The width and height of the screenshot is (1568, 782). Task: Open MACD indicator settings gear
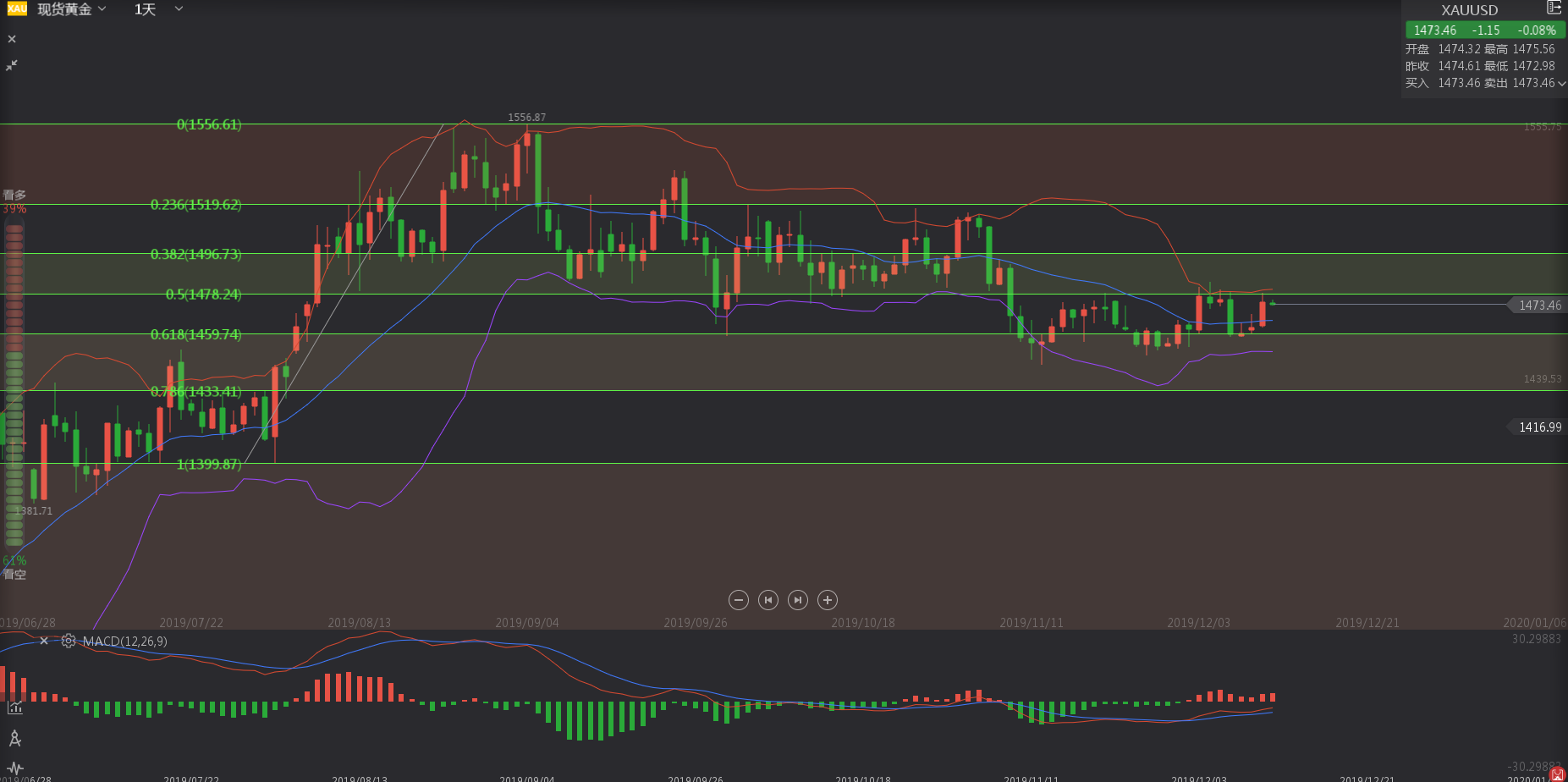(69, 642)
